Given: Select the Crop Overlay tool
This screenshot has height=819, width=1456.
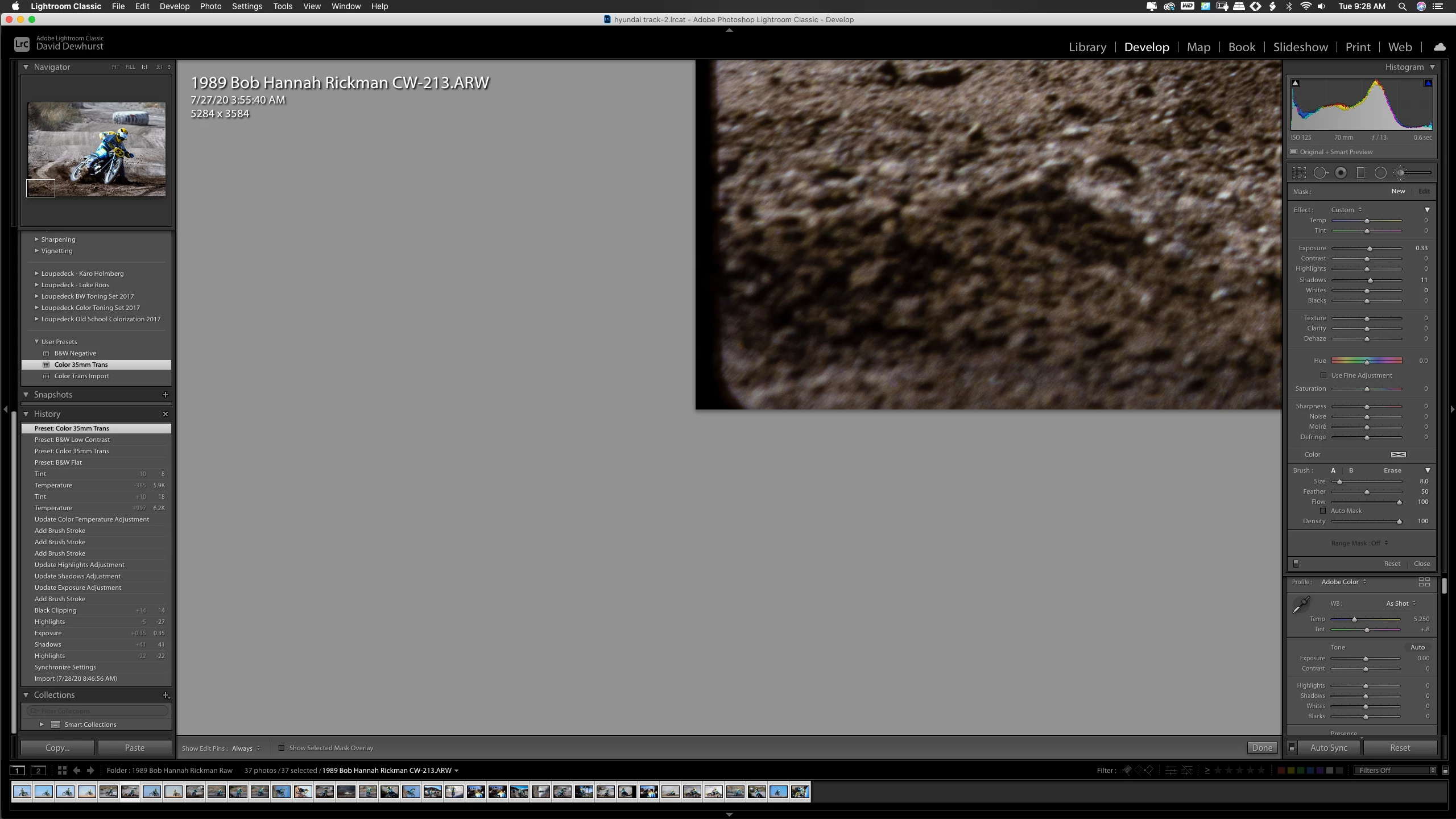Looking at the screenshot, I should pyautogui.click(x=1299, y=173).
